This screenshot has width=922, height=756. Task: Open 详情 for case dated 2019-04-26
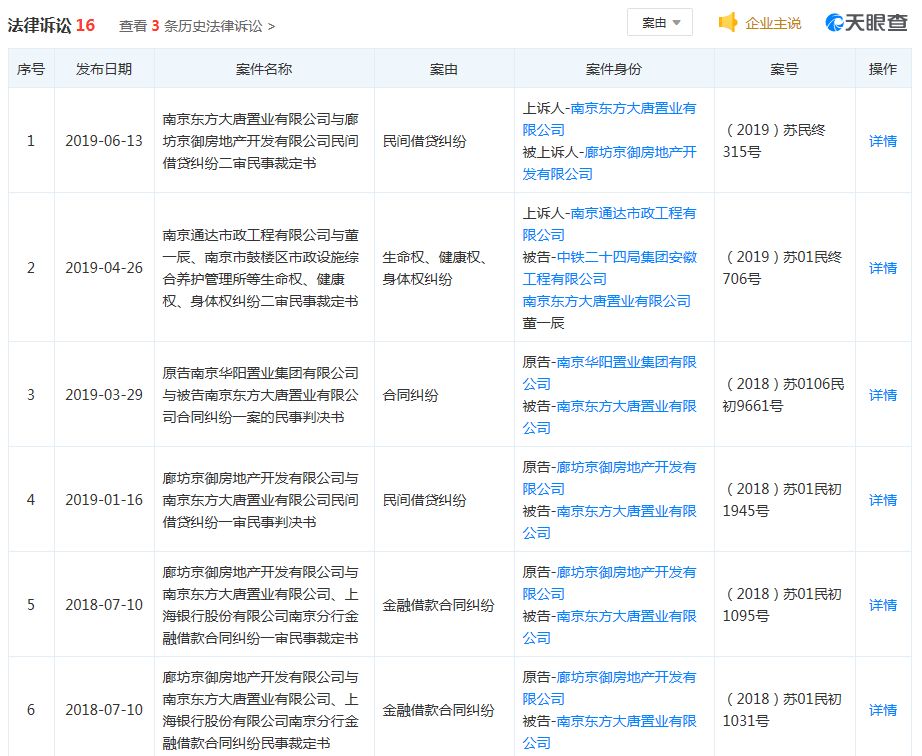[x=881, y=268]
